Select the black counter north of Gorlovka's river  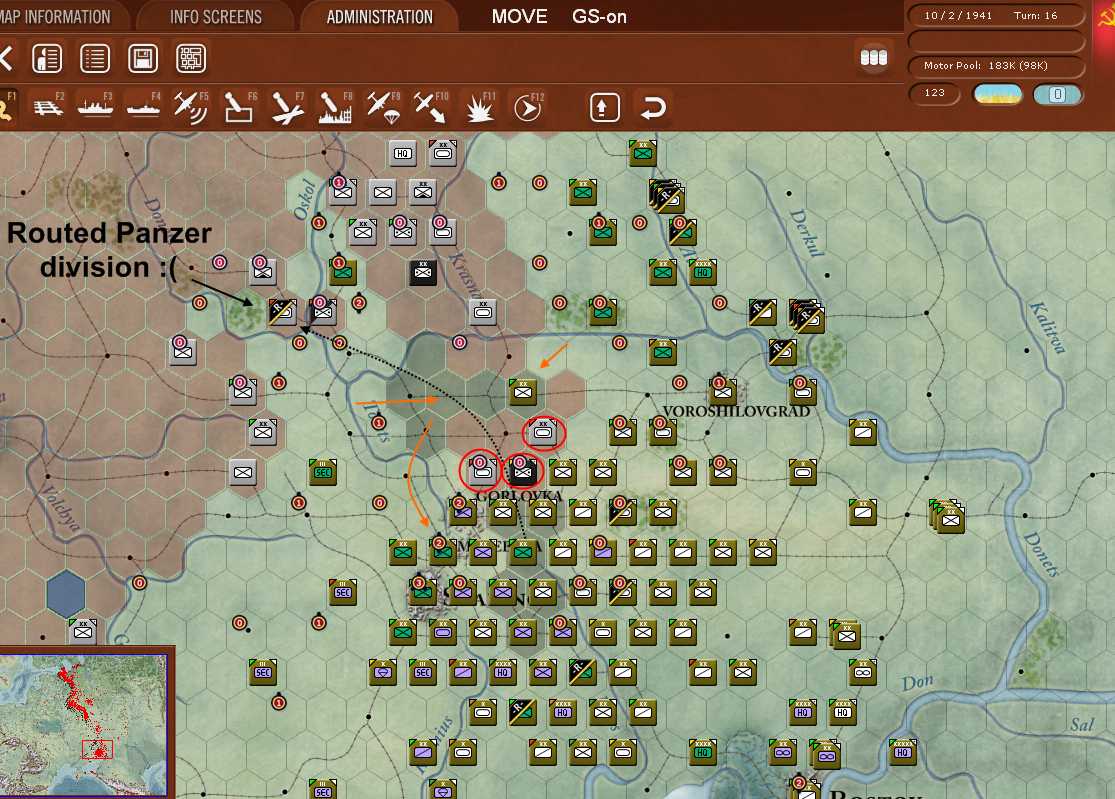(423, 272)
